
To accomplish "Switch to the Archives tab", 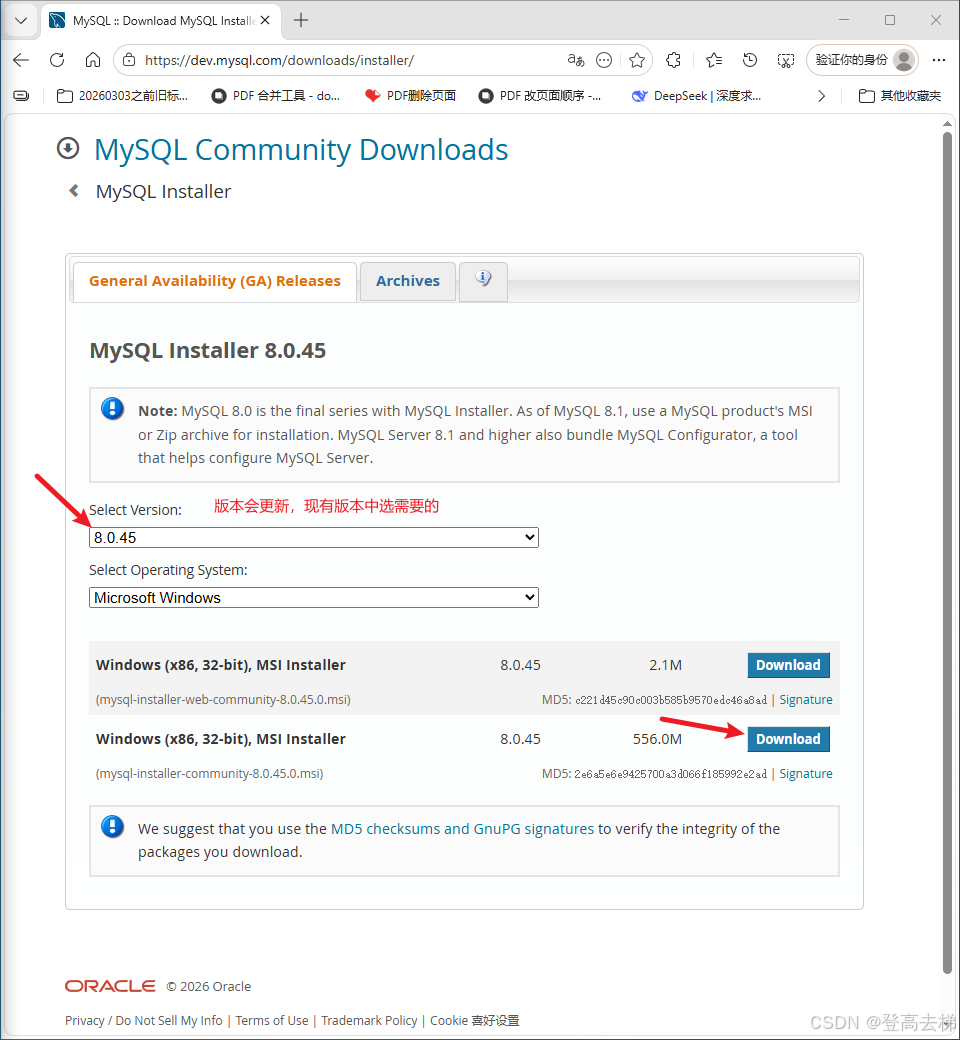I will [x=407, y=281].
